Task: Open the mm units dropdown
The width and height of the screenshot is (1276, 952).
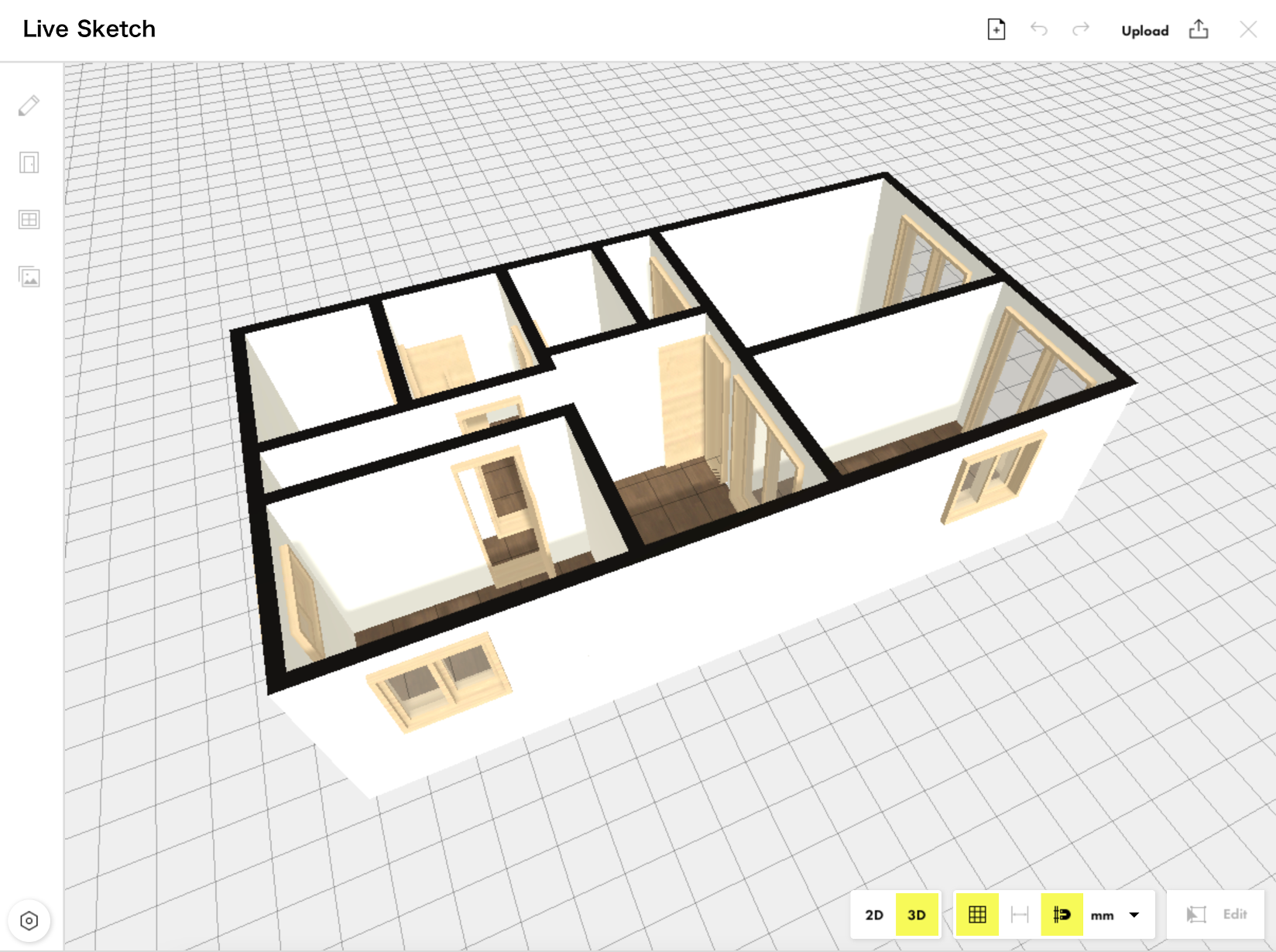Action: point(1134,914)
